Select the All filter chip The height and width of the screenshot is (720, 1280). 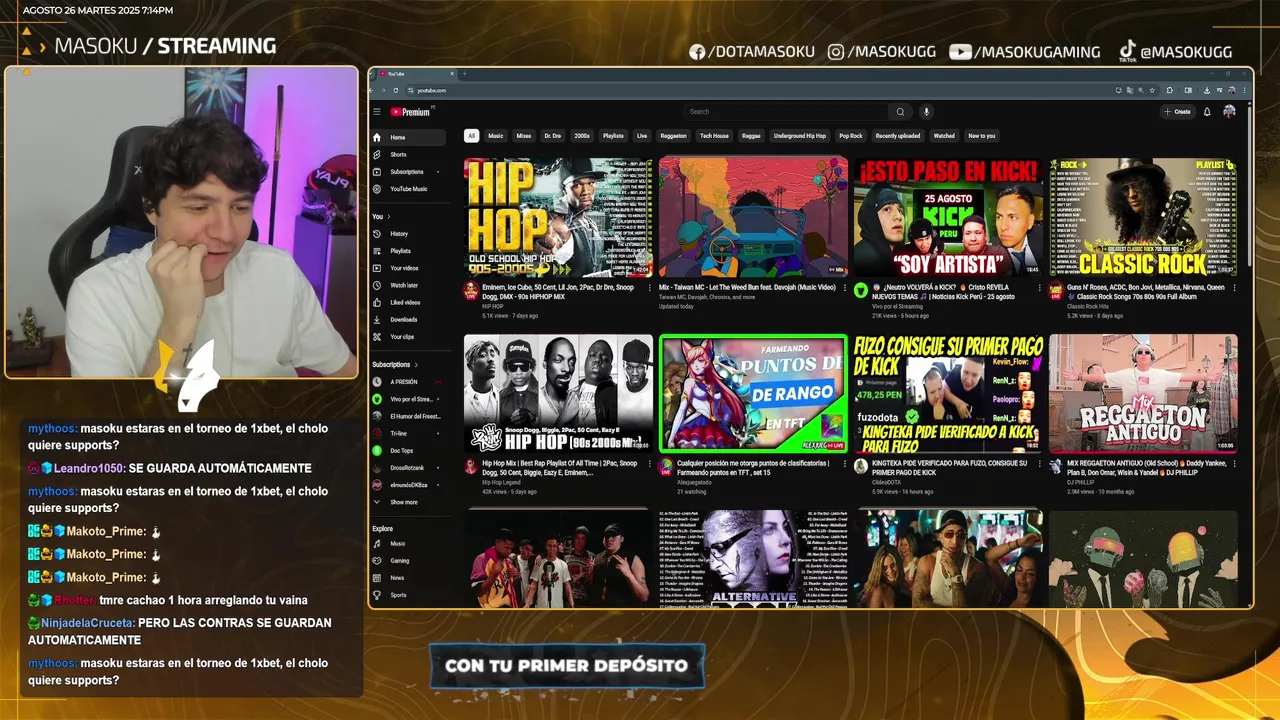[x=472, y=136]
